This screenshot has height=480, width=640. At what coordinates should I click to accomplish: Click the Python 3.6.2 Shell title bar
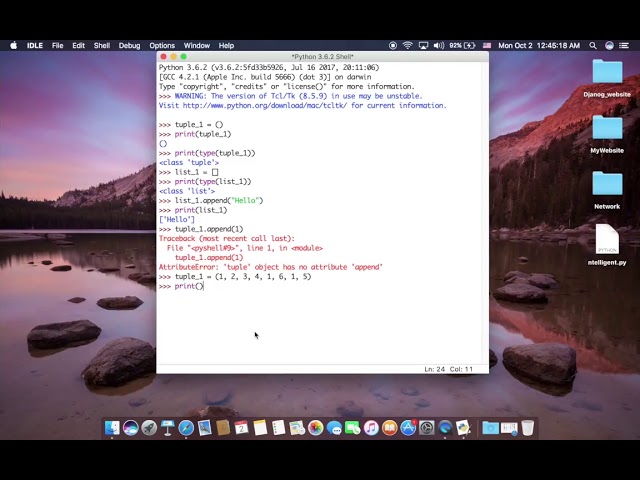[322, 56]
